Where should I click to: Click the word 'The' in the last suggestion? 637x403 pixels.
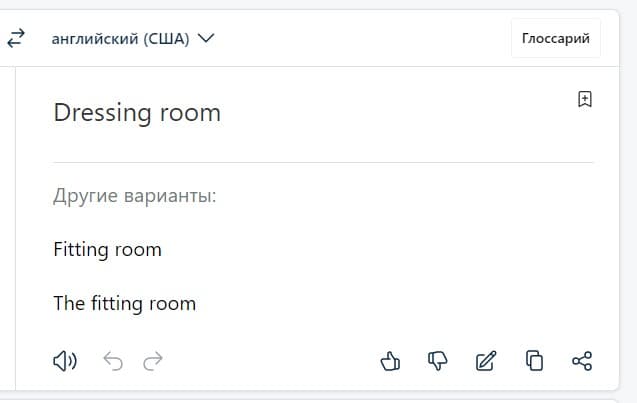(x=69, y=303)
